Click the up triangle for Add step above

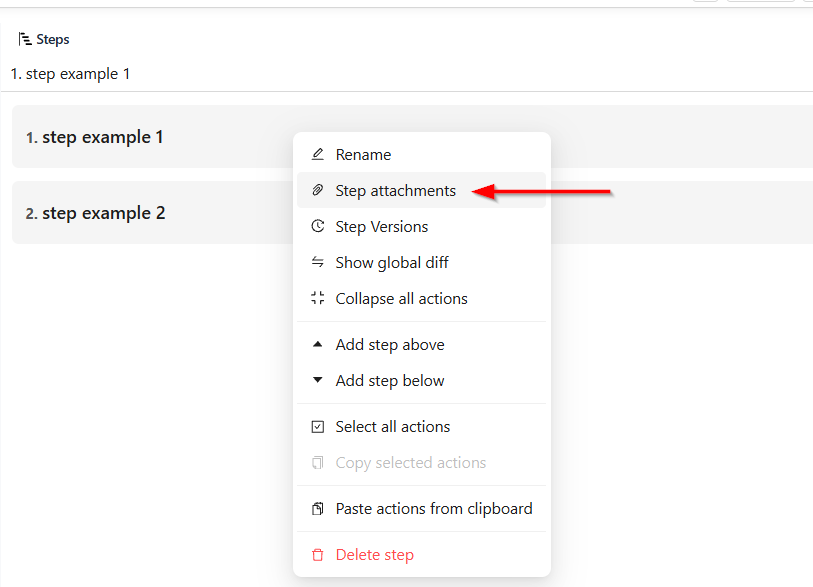pos(317,344)
